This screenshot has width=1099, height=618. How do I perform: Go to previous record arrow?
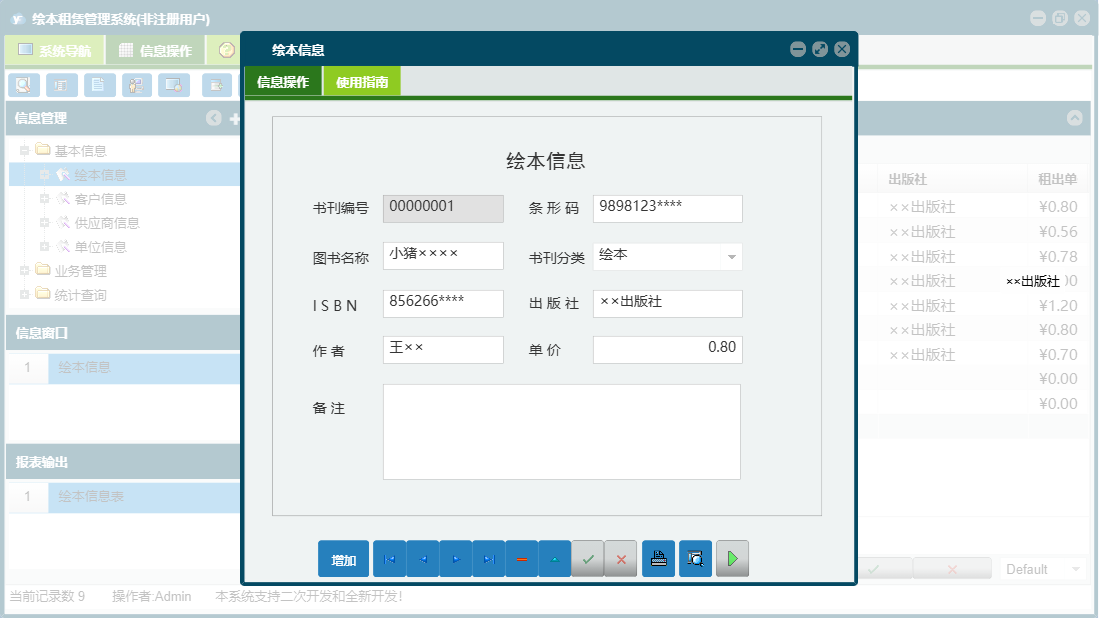pyautogui.click(x=423, y=559)
